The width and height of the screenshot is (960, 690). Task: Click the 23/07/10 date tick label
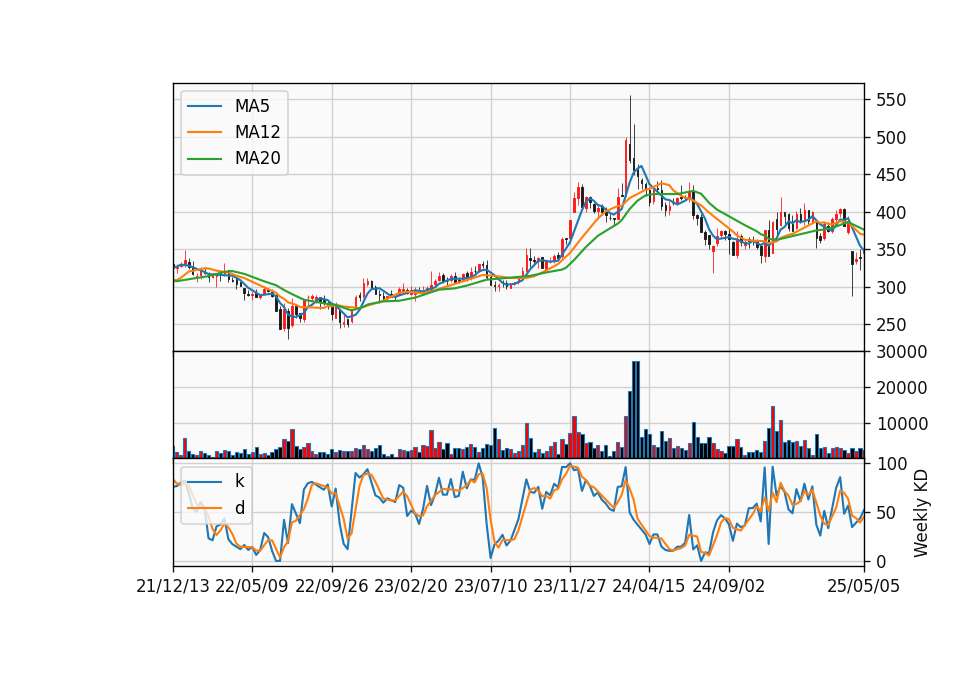490,586
